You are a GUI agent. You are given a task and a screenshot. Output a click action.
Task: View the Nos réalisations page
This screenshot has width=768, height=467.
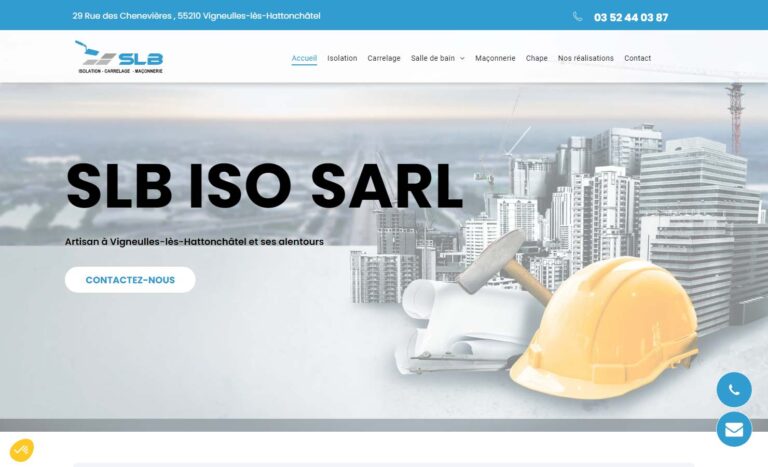(x=585, y=58)
